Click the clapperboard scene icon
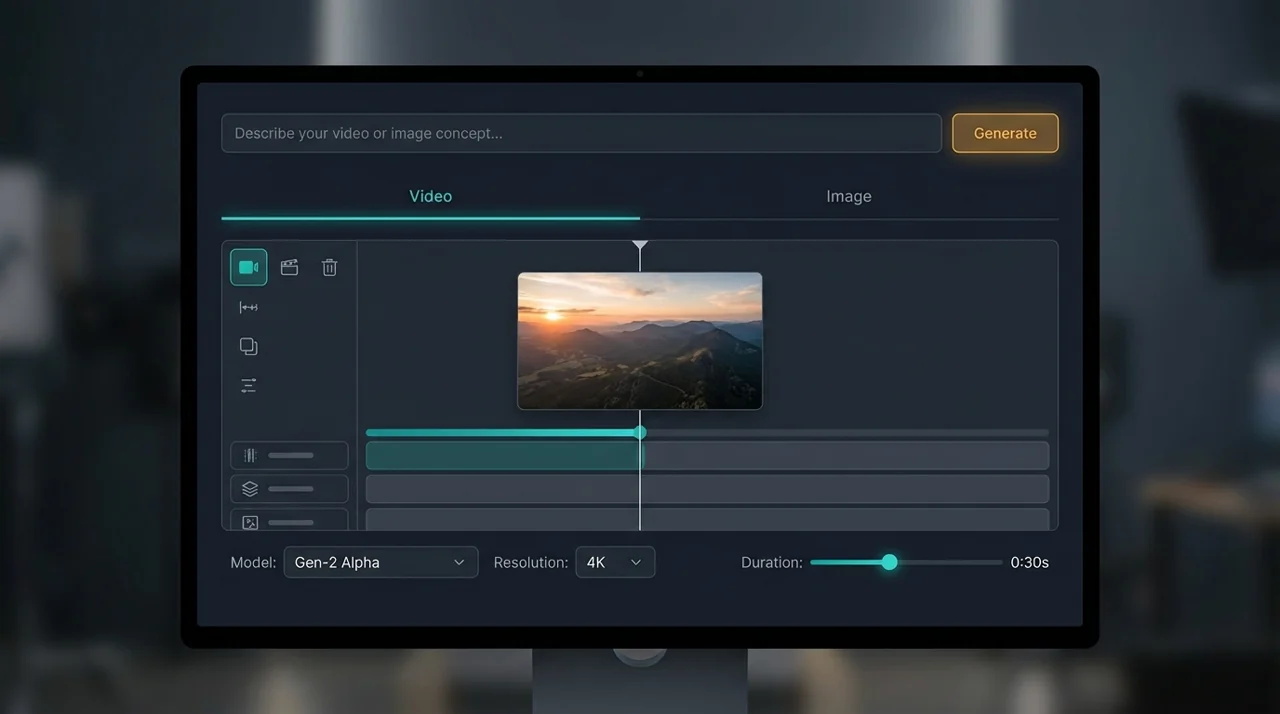Viewport: 1280px width, 714px height. (x=289, y=267)
